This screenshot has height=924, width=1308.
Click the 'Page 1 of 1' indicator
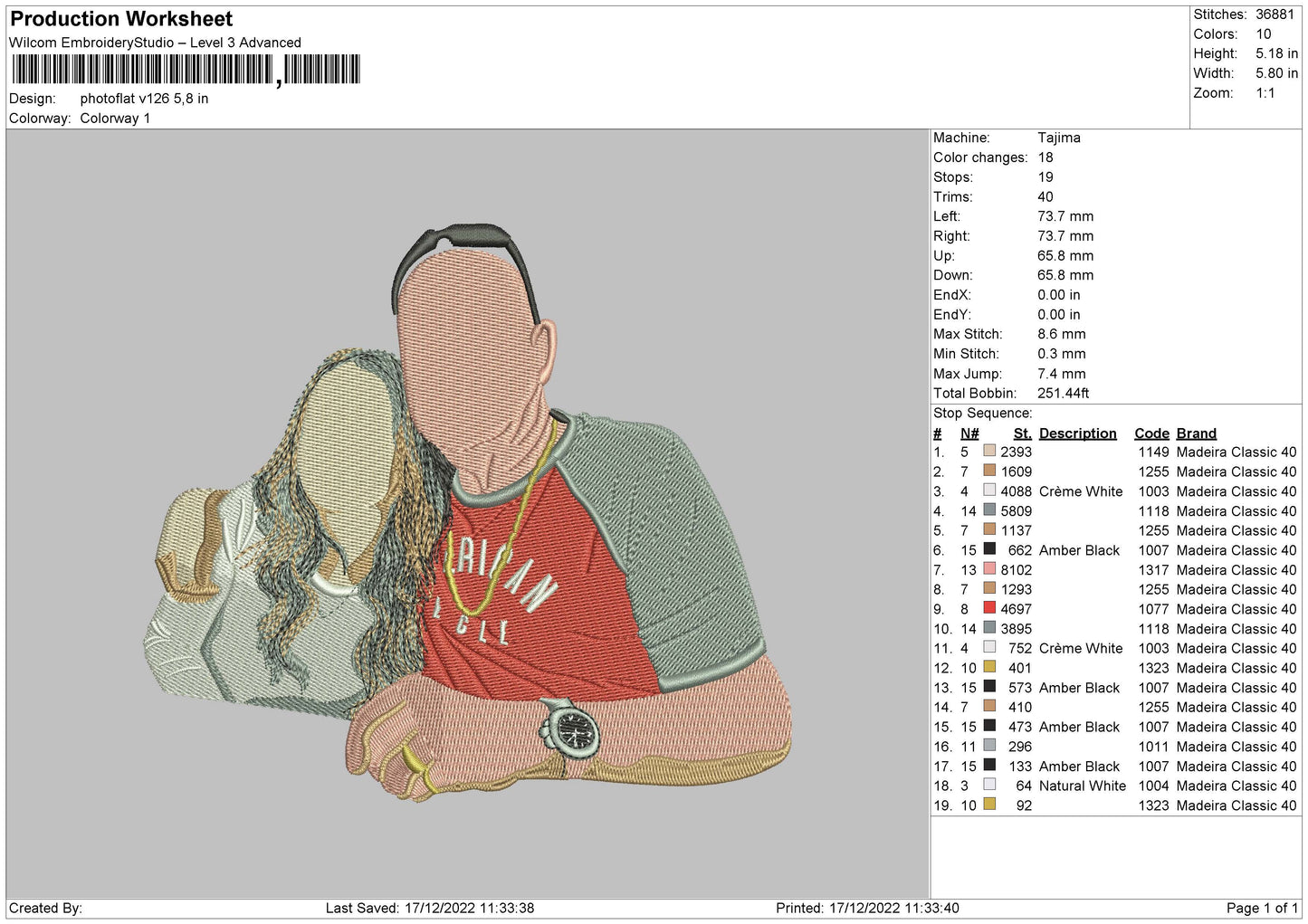click(x=1262, y=908)
